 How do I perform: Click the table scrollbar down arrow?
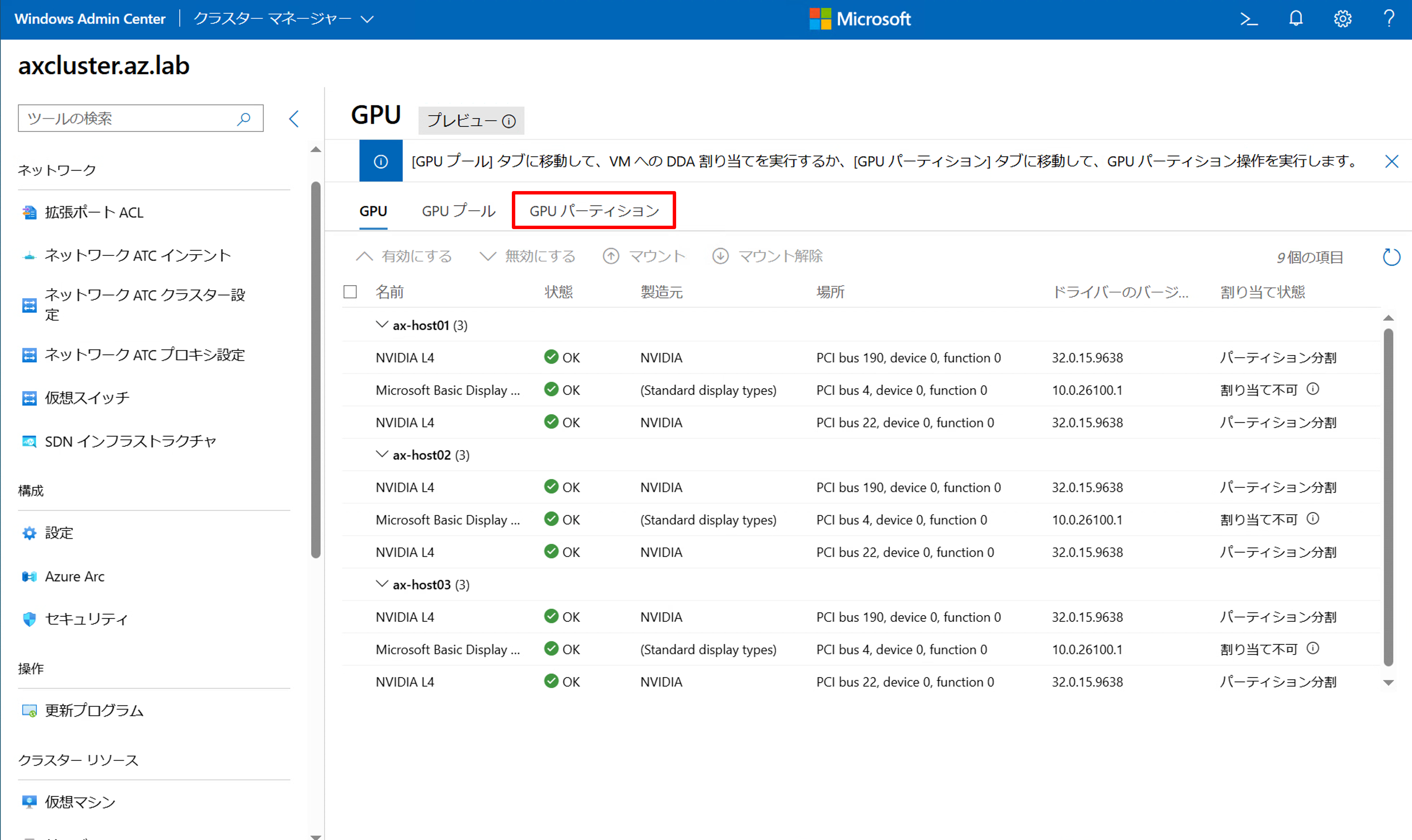point(1388,683)
